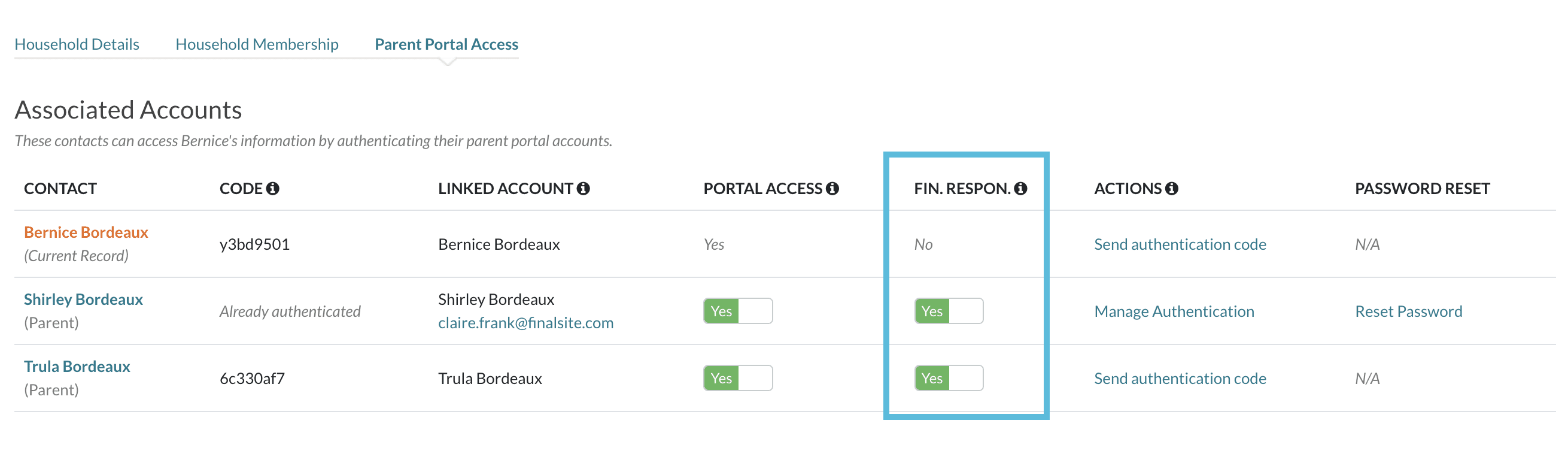Image resolution: width=1568 pixels, height=472 pixels.
Task: Click claire.frank@finalsite.com email link
Action: (525, 323)
